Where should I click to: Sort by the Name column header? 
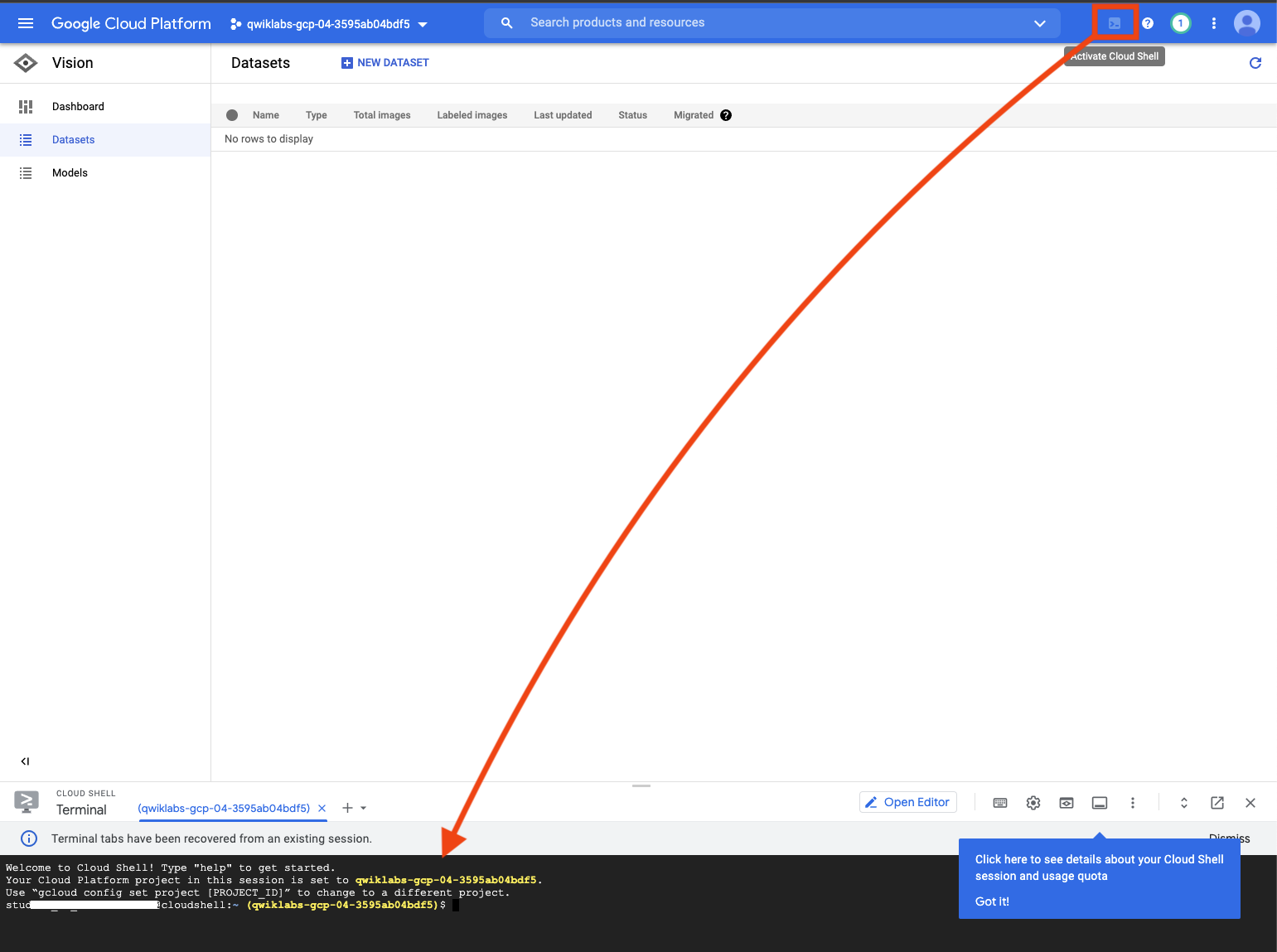click(x=266, y=115)
